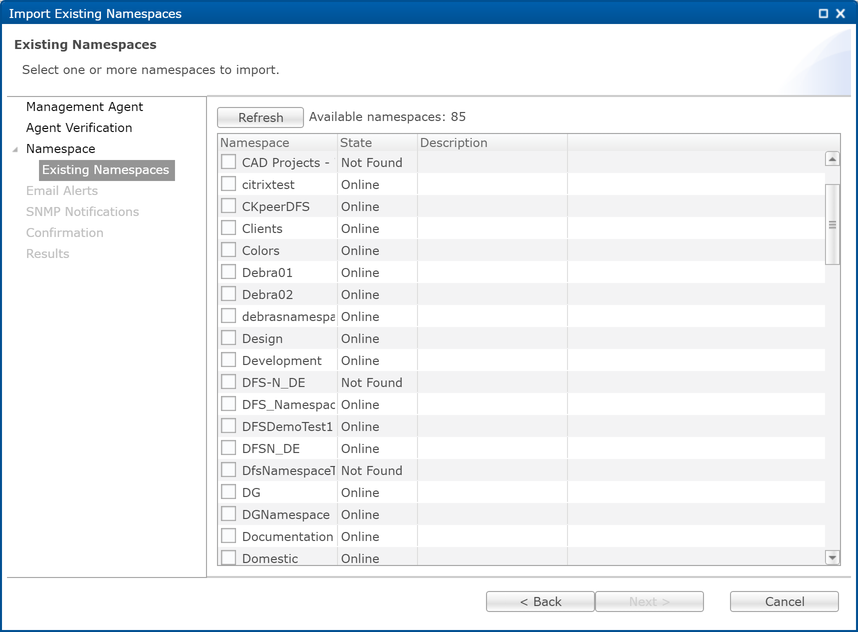Tick the Domestic namespace checkbox
Image resolution: width=858 pixels, height=632 pixels.
[x=228, y=558]
